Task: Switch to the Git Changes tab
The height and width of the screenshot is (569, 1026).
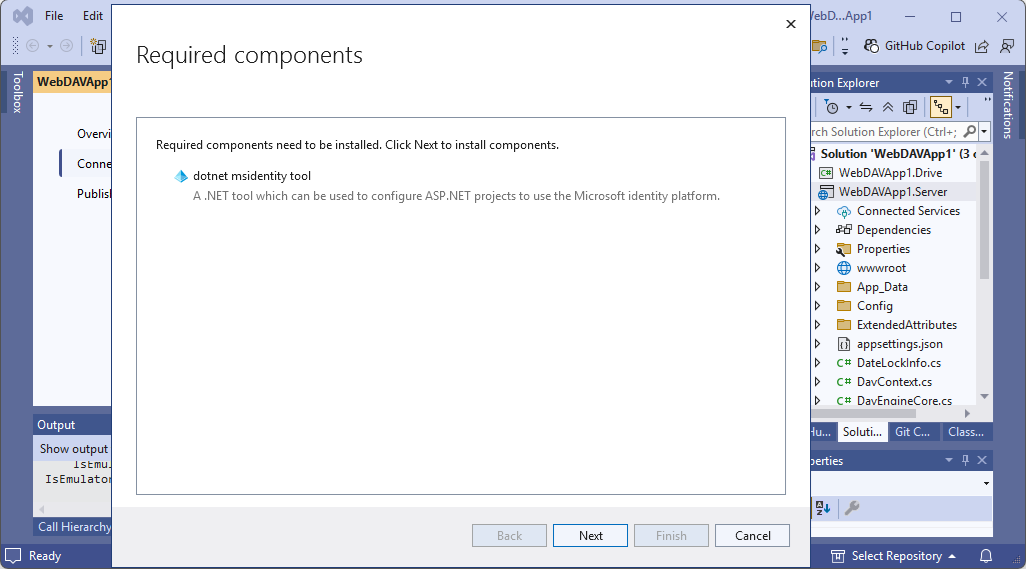Action: 912,432
